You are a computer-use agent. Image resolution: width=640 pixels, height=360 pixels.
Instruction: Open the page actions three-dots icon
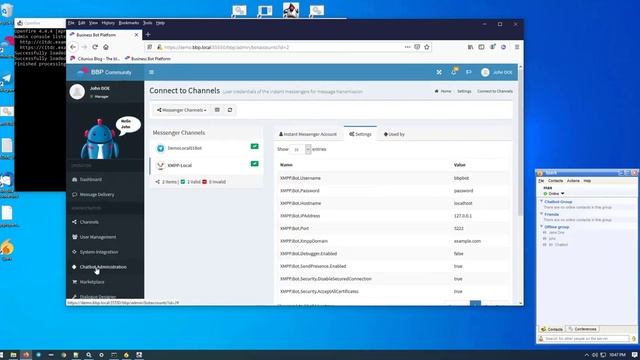coord(407,47)
